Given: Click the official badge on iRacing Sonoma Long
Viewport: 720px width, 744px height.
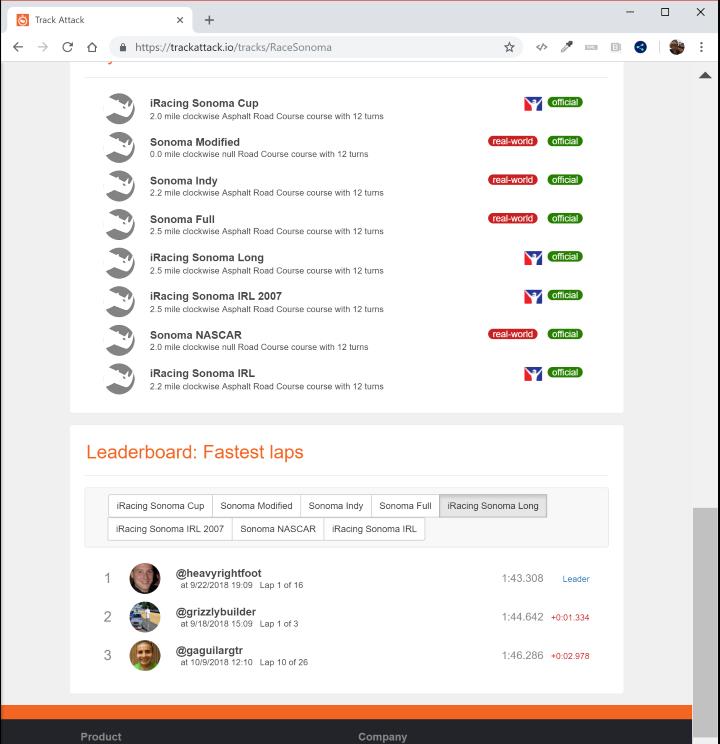Looking at the screenshot, I should click(x=565, y=257).
